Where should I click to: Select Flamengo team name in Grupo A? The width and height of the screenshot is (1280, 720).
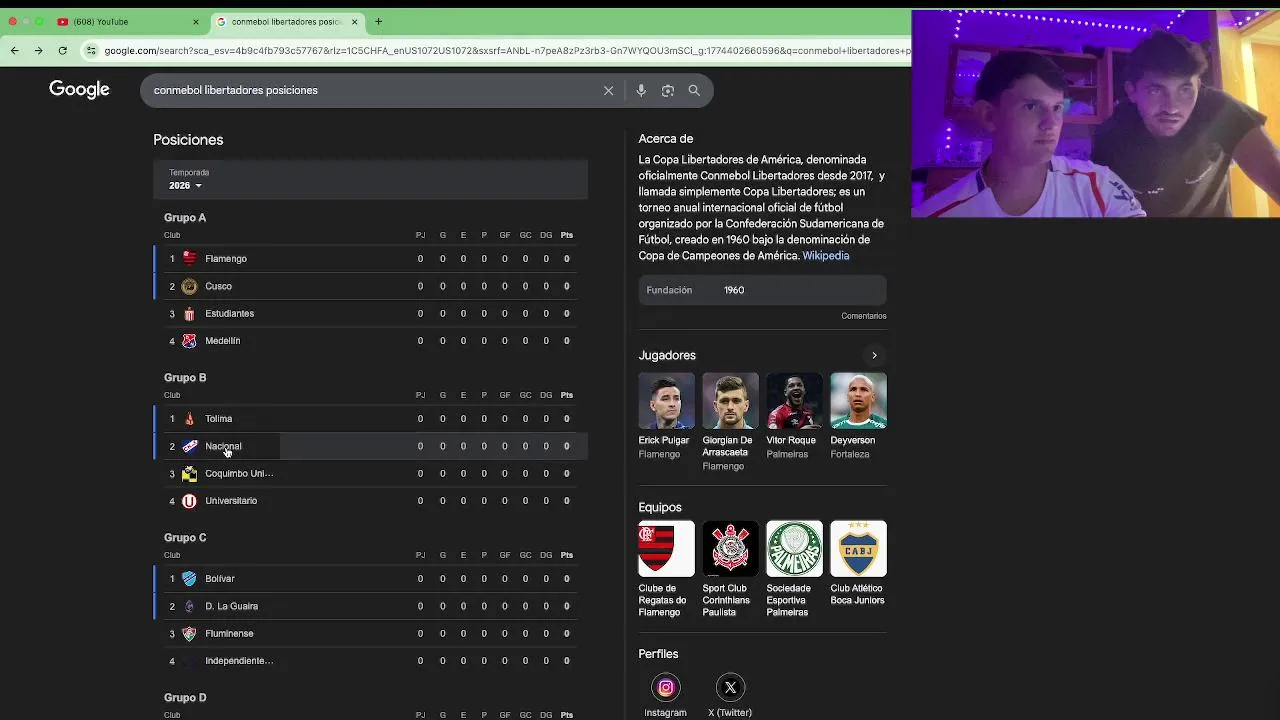coord(226,258)
